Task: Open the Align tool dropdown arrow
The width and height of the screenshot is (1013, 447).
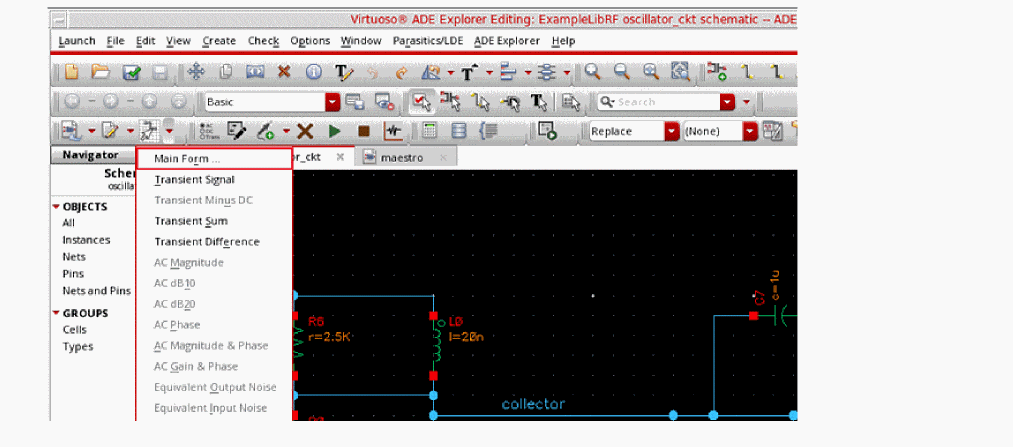Action: (x=528, y=72)
